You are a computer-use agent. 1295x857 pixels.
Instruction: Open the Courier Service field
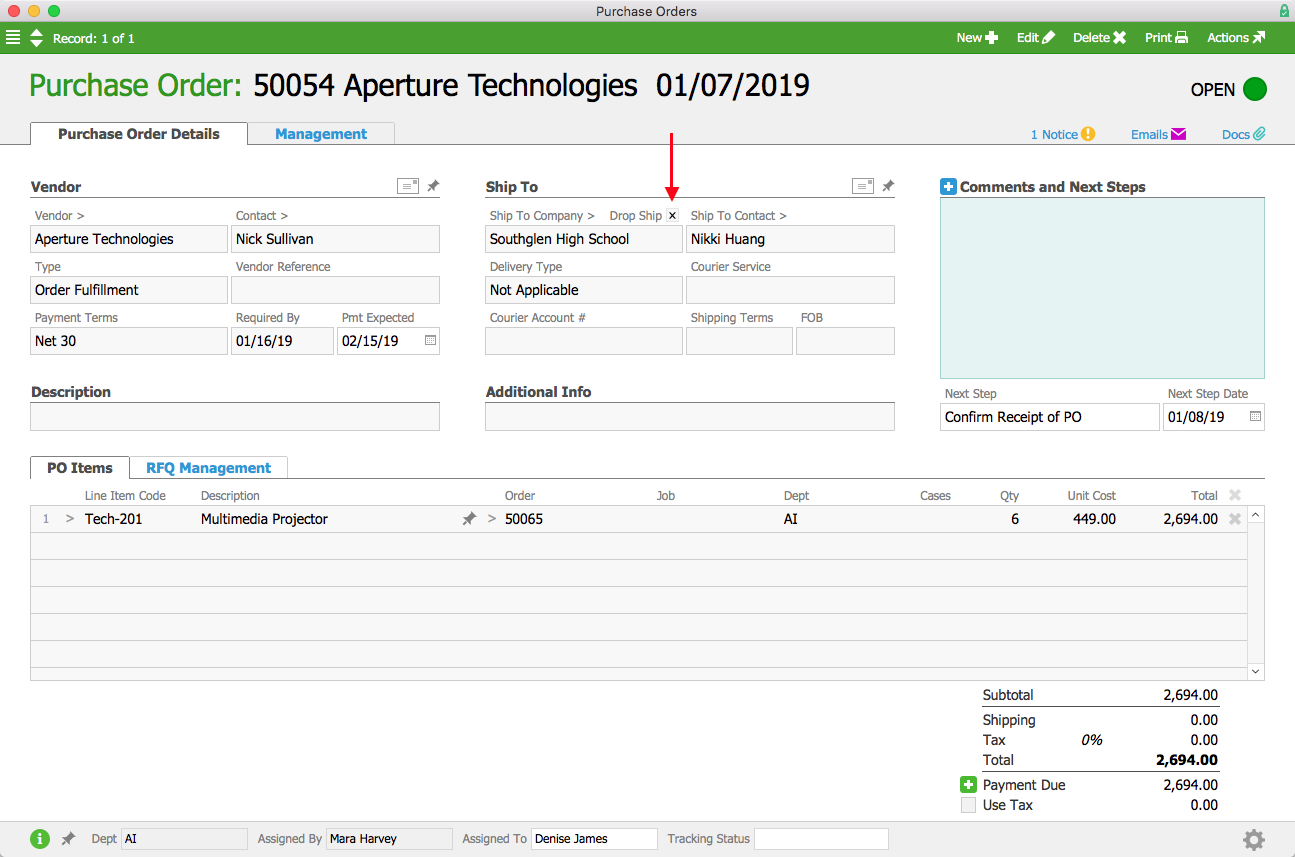[x=790, y=290]
